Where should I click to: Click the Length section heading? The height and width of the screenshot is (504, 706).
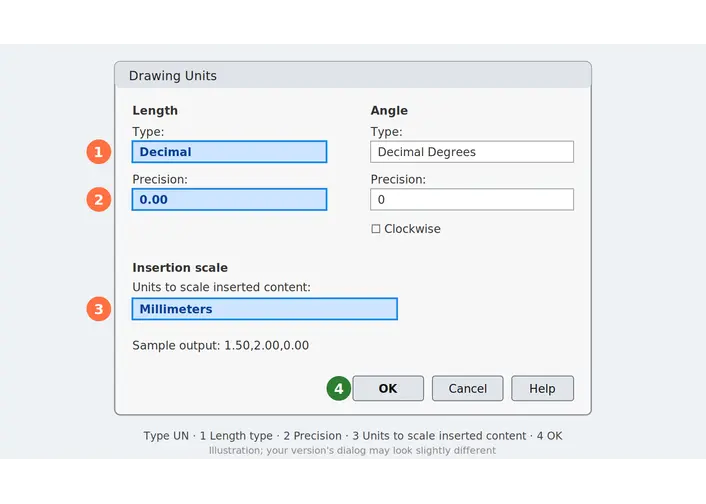(x=155, y=111)
